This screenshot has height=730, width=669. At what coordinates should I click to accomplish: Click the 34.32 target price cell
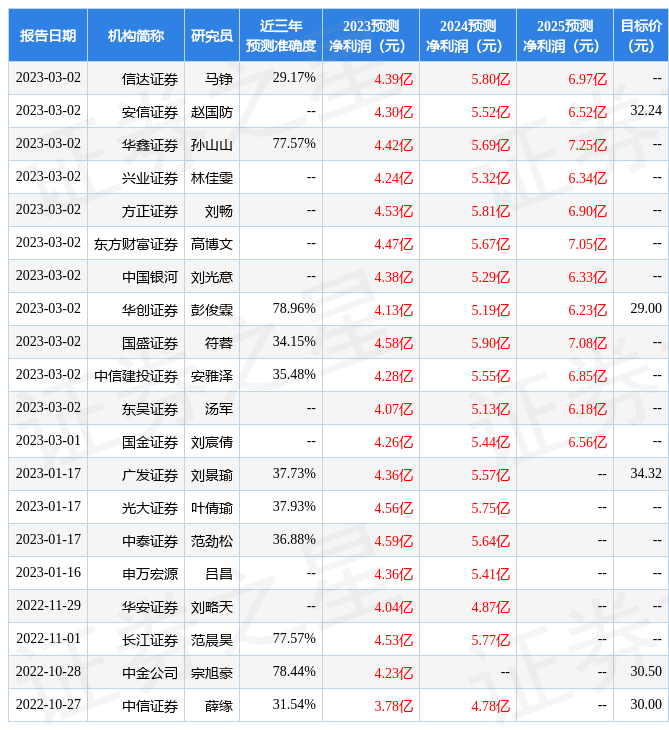(645, 474)
